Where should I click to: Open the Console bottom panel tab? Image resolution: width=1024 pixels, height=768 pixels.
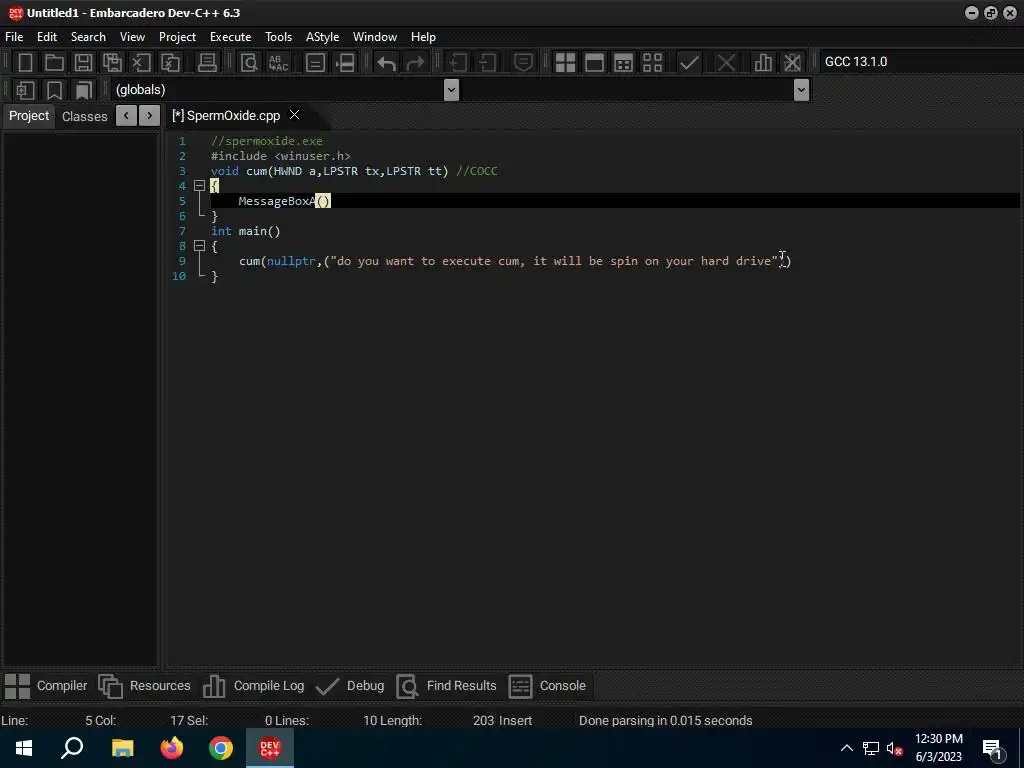547,686
